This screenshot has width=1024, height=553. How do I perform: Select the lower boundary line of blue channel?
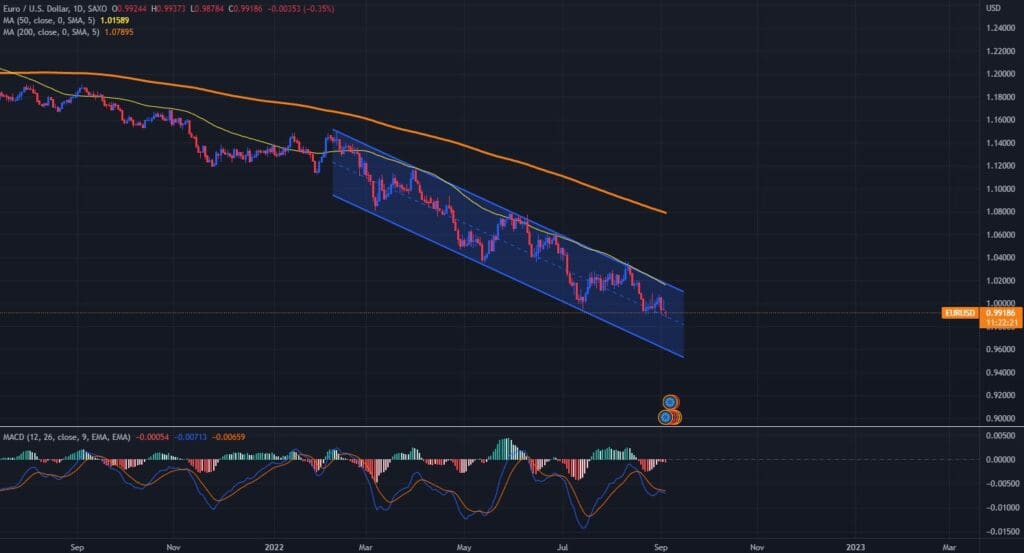[500, 272]
